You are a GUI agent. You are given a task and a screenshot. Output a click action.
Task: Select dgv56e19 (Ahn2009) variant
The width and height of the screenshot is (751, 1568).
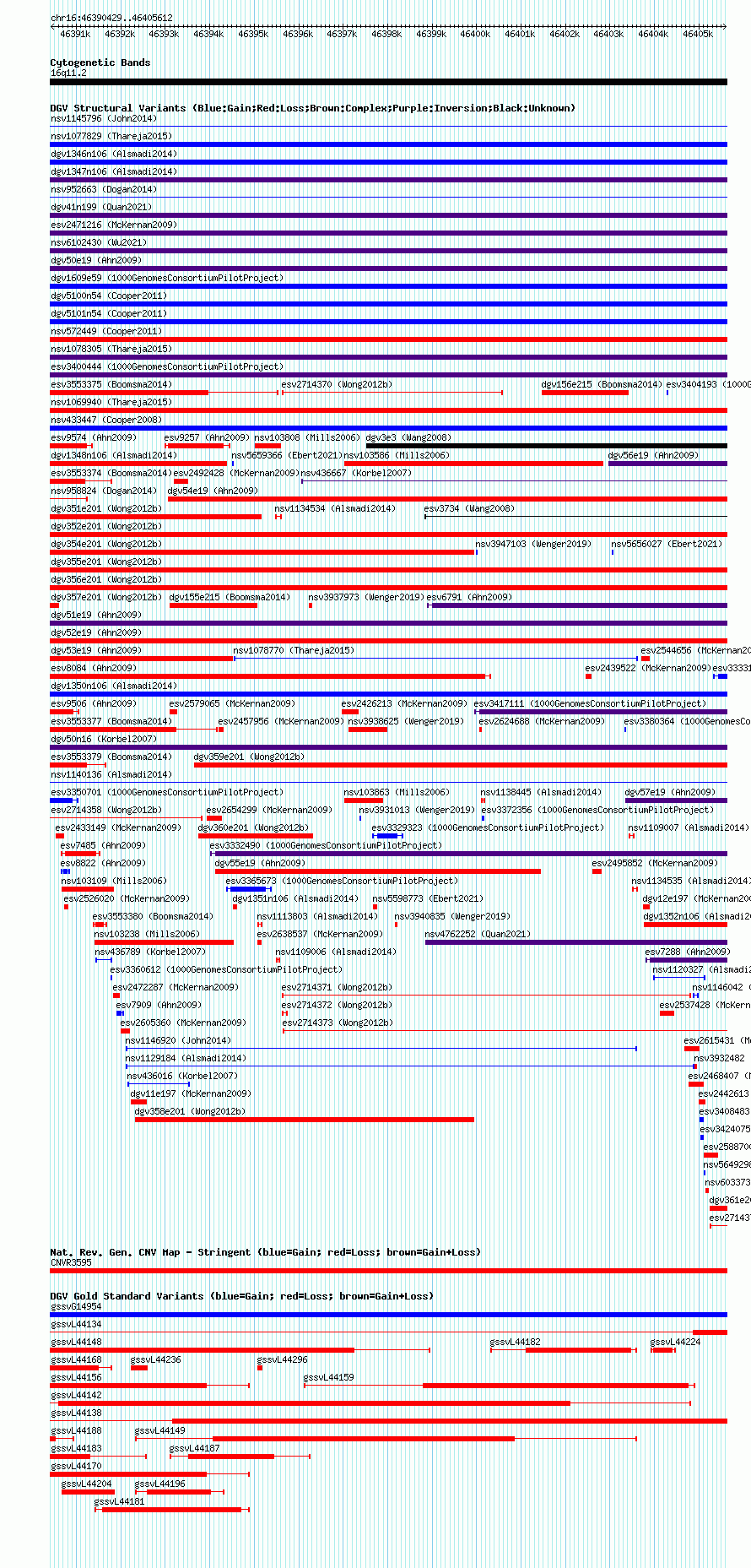tap(653, 455)
